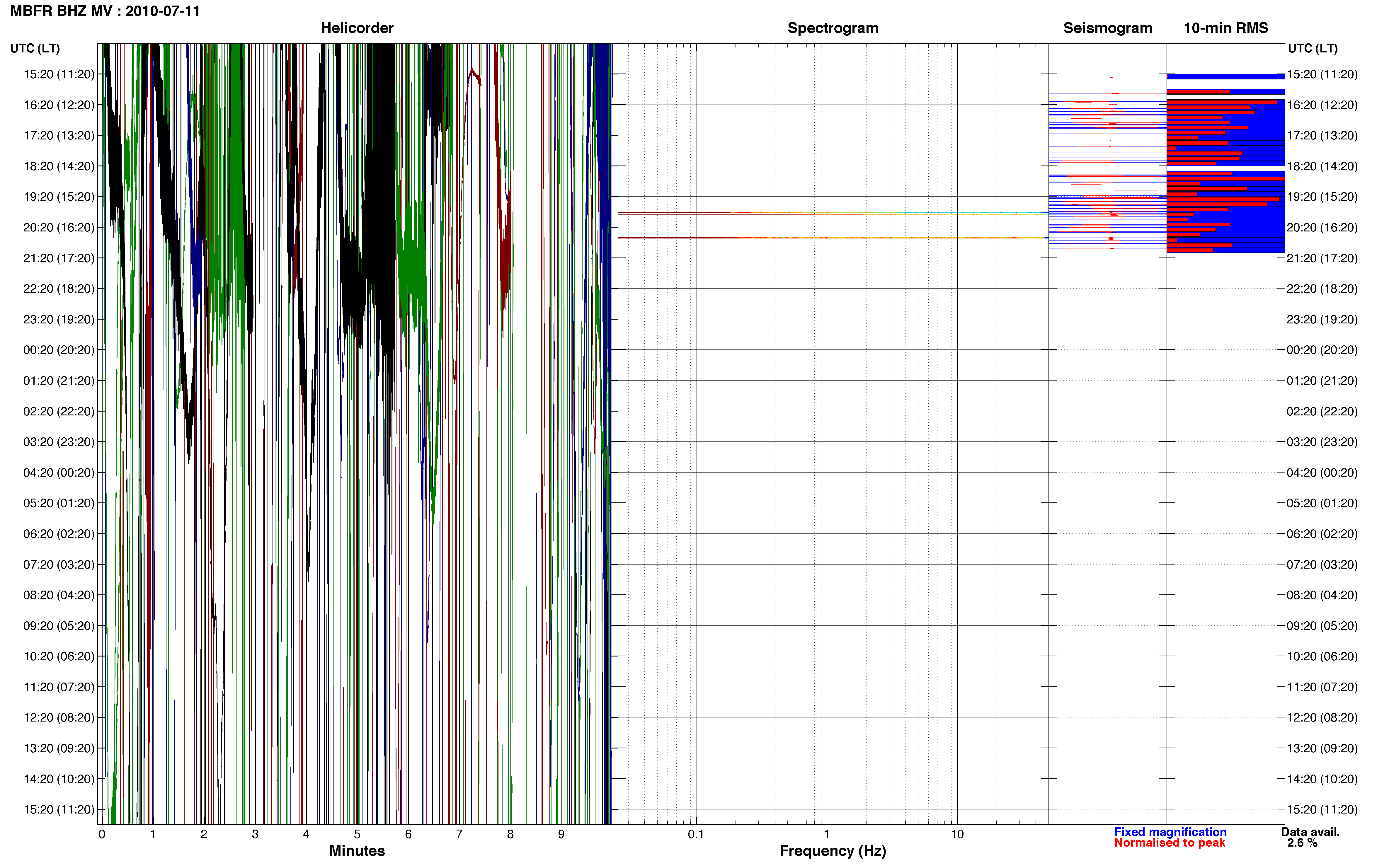Click left time label 16:20 (12:20)
Viewport: 1389px width, 868px height.
click(59, 105)
